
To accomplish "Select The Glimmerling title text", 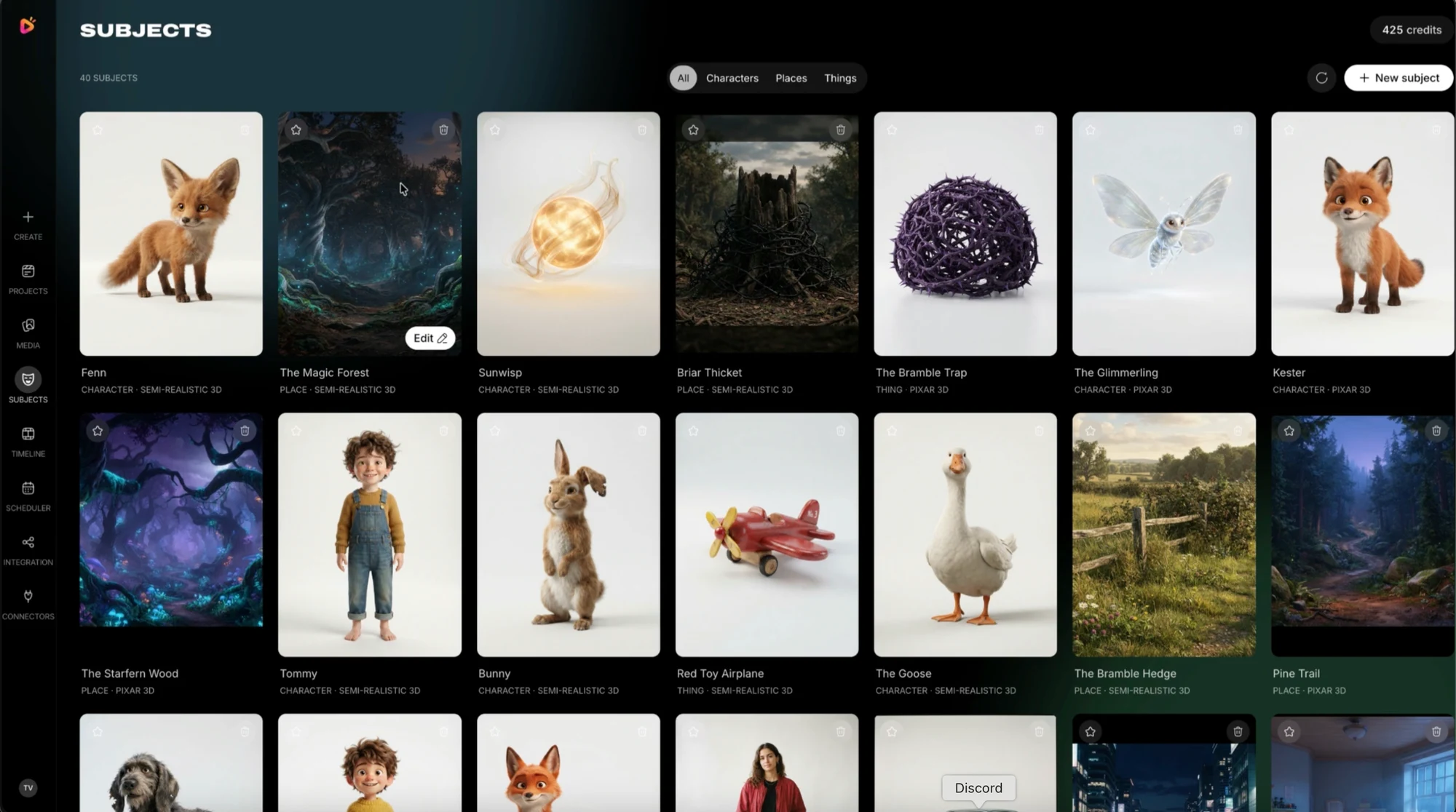I will (1115, 373).
